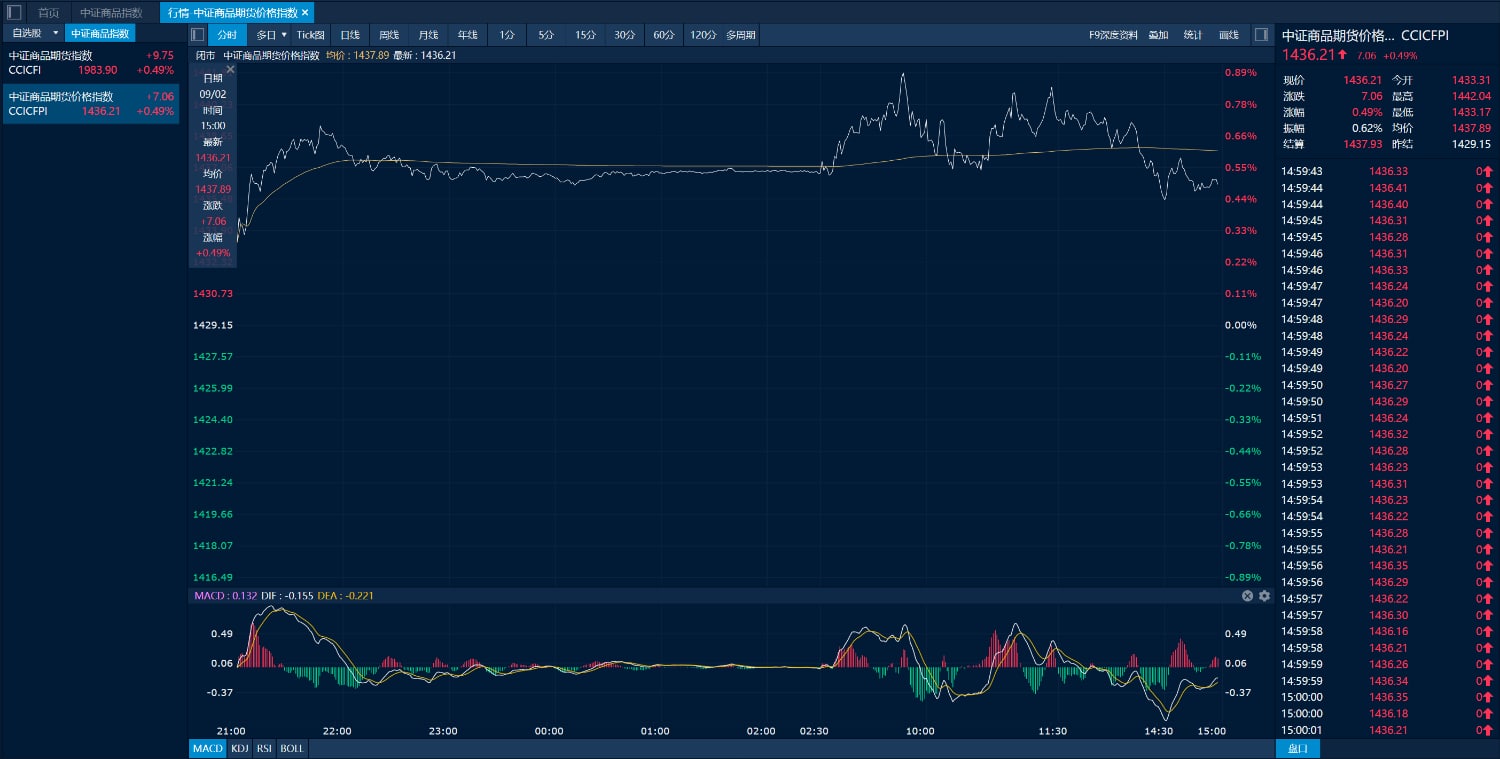
Task: Open the 多周期 multi-period view
Action: tap(741, 35)
